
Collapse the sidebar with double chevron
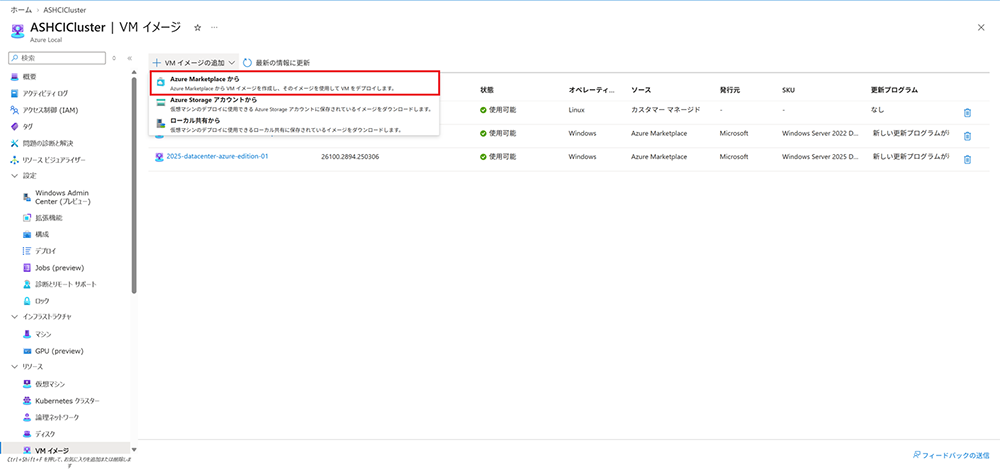point(129,58)
